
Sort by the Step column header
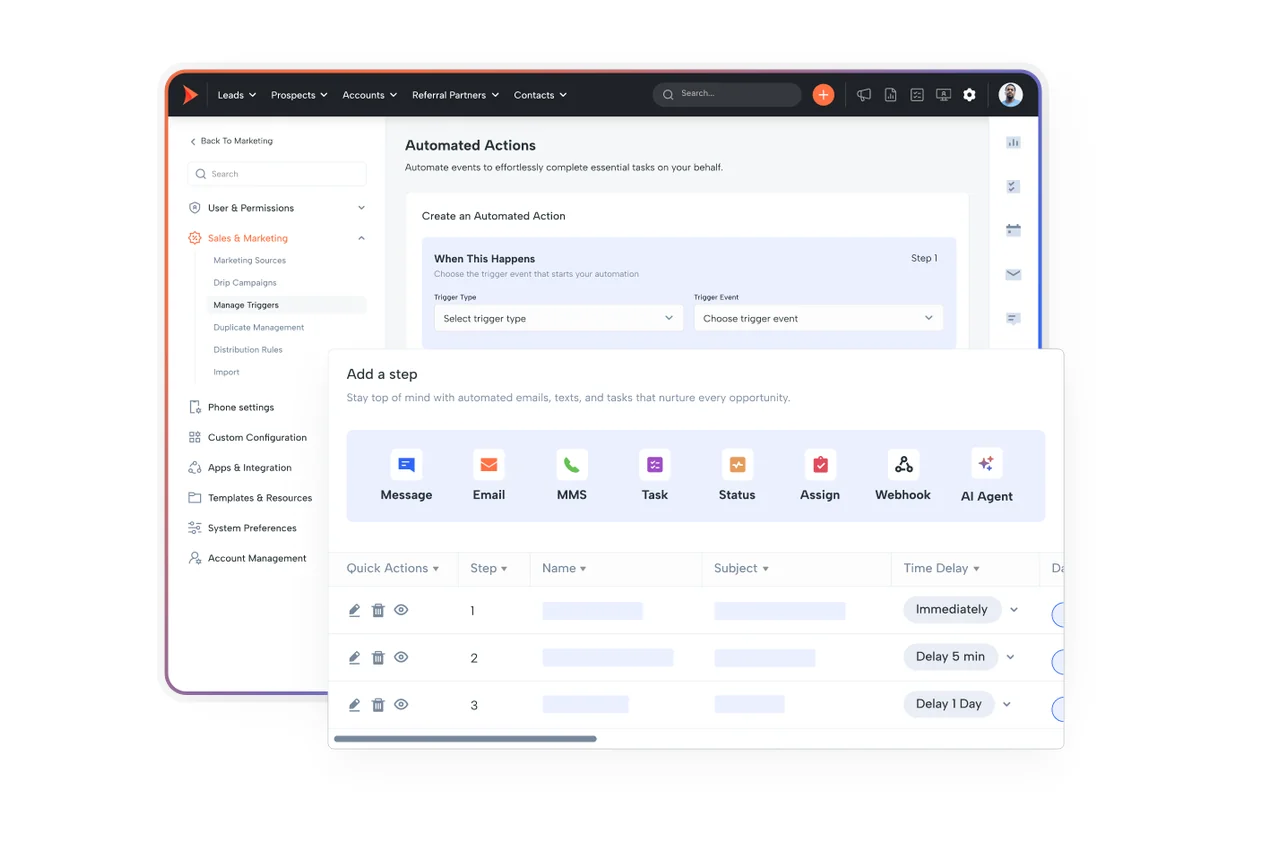coord(489,568)
